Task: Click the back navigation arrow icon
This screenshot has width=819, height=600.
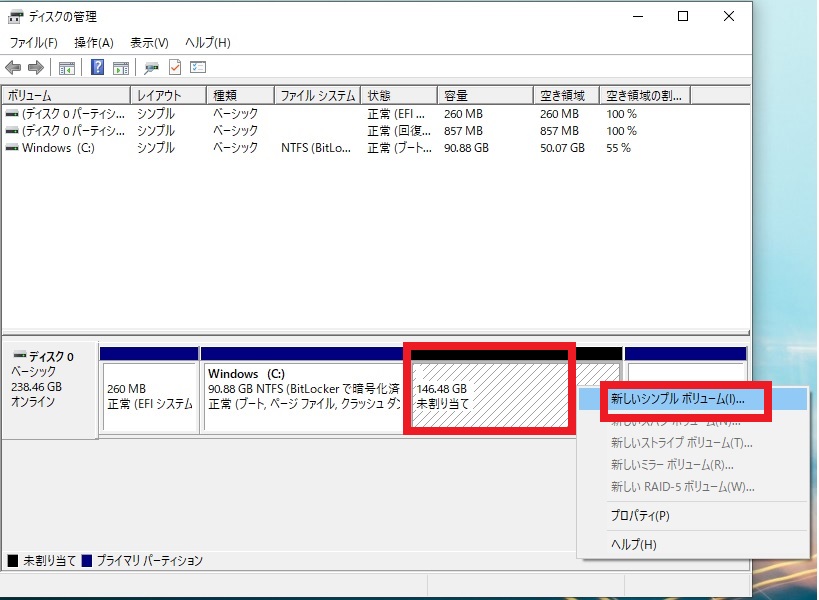Action: 12,67
